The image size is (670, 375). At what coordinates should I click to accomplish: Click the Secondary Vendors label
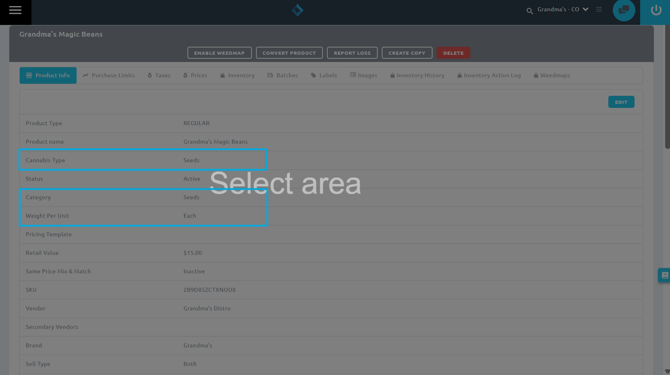tap(52, 327)
